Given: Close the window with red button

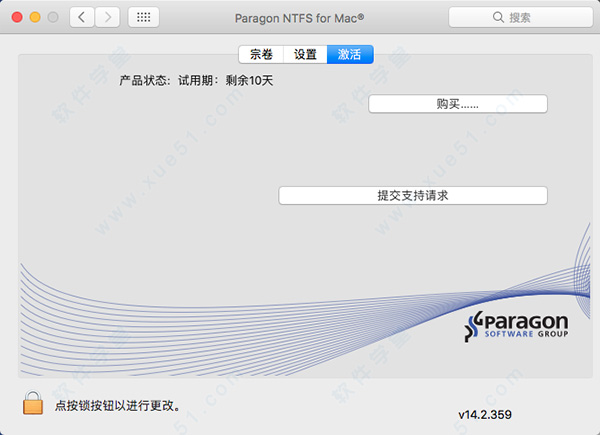Looking at the screenshot, I should click(x=17, y=17).
